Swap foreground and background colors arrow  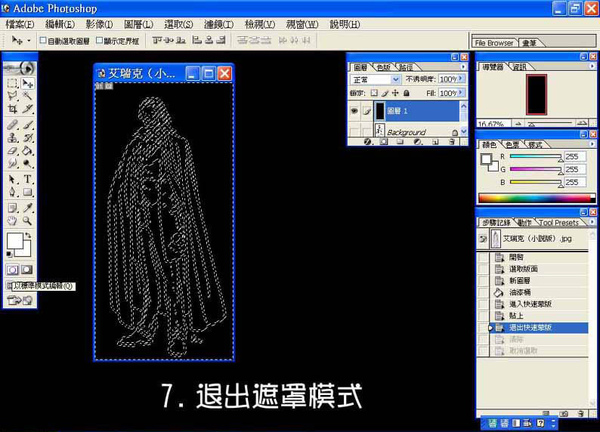click(x=28, y=235)
